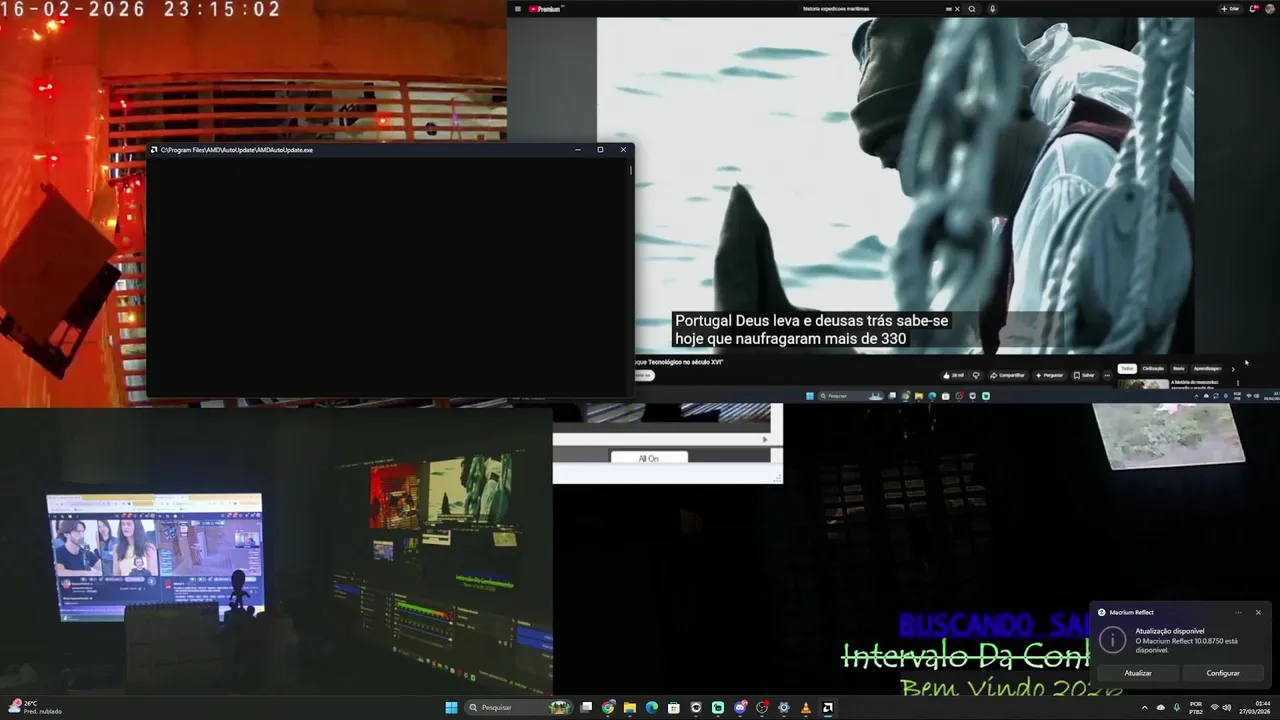Screen dimensions: 1280x720
Task: Open more actions (three dots) under the video
Action: coord(1107,375)
